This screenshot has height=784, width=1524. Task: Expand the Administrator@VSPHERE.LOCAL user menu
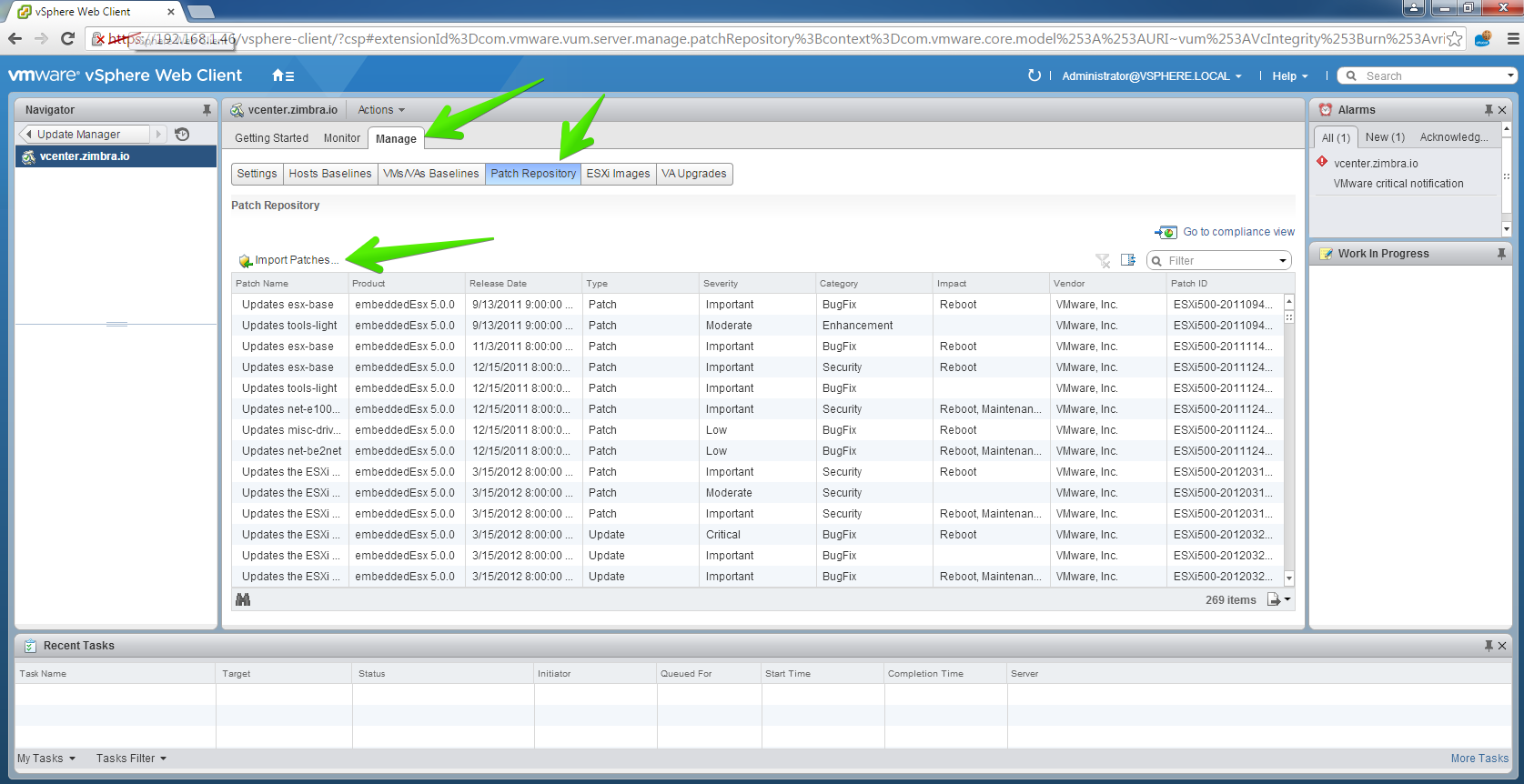point(1152,76)
